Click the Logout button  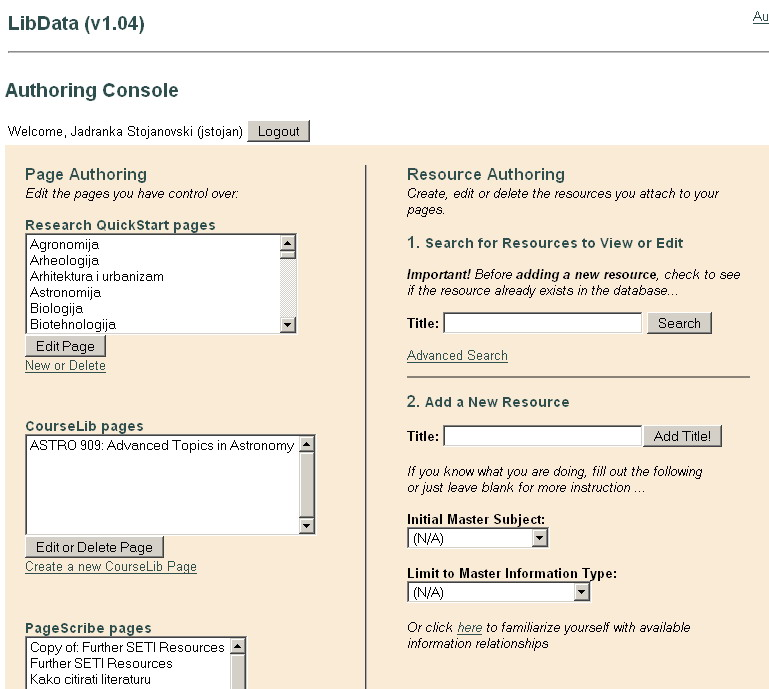pos(278,131)
